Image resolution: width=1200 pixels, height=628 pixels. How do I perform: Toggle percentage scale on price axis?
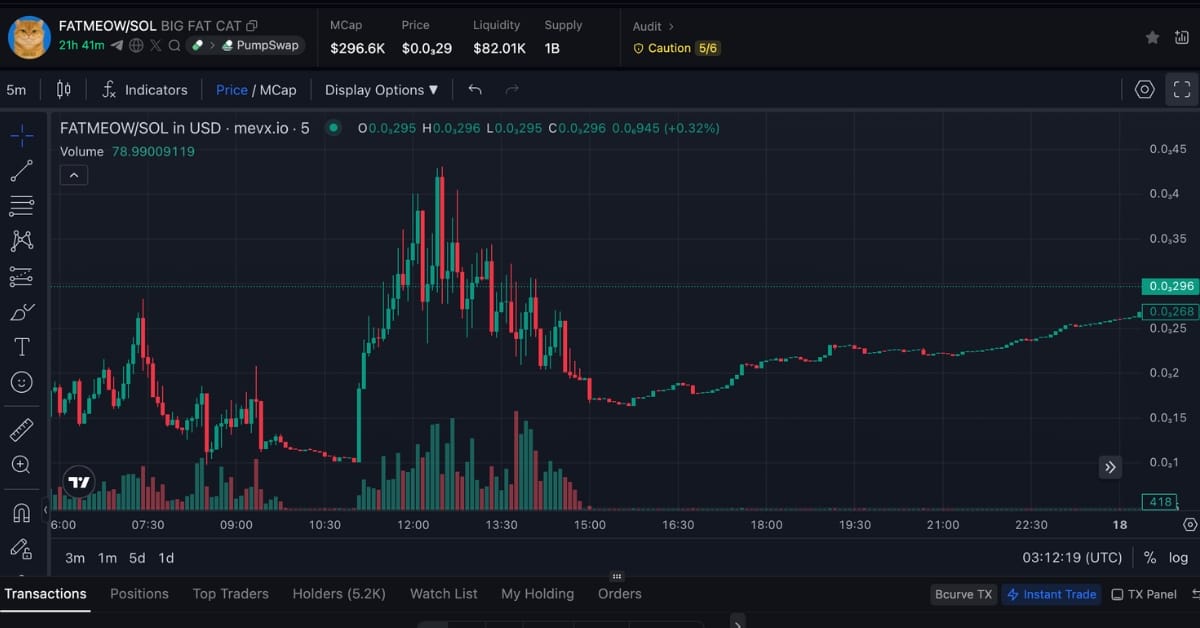pyautogui.click(x=1150, y=558)
